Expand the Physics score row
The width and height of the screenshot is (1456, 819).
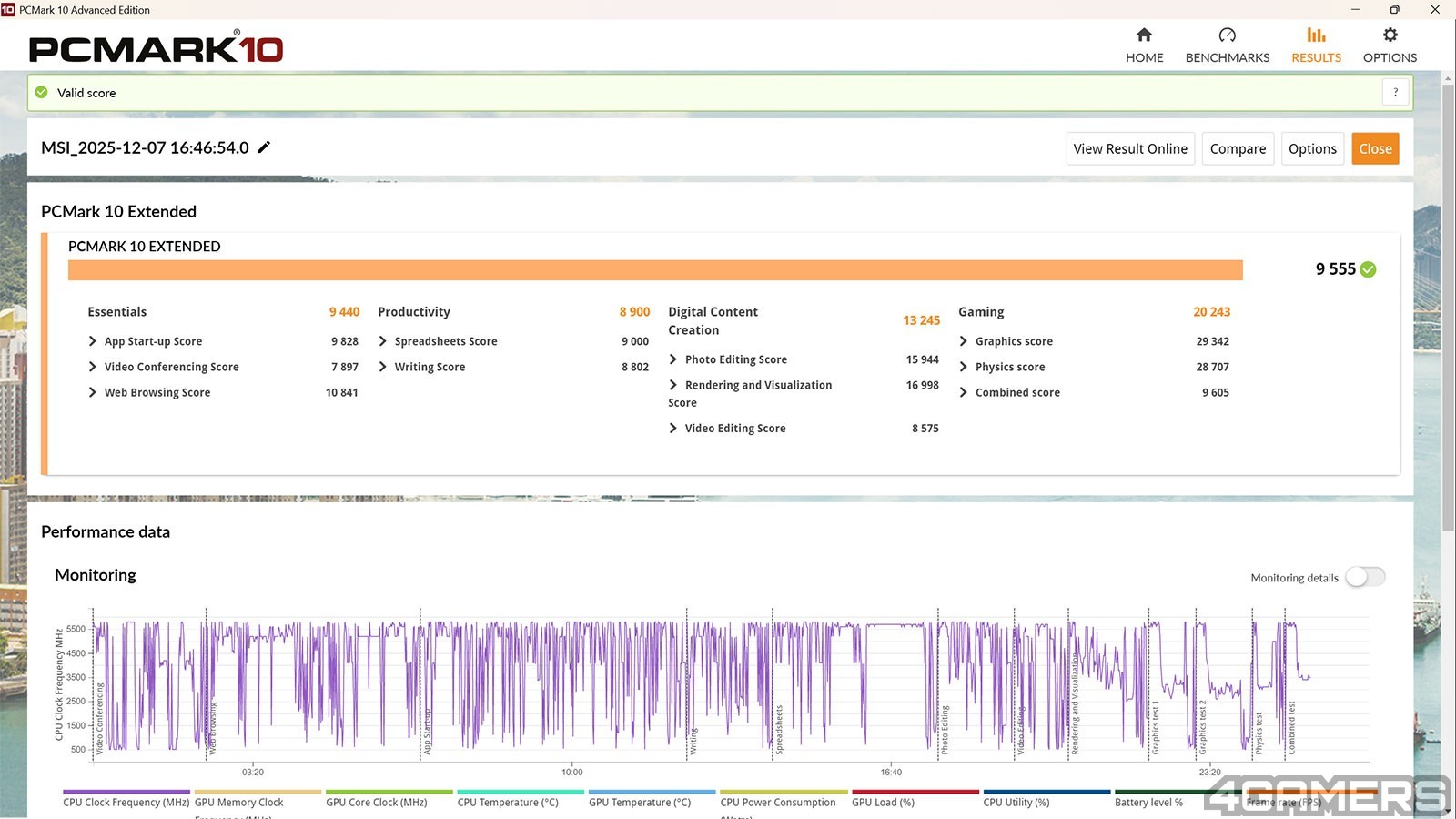[x=964, y=367]
